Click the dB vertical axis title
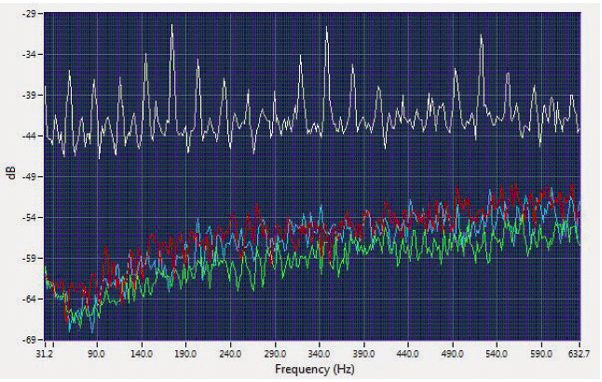 pos(12,172)
